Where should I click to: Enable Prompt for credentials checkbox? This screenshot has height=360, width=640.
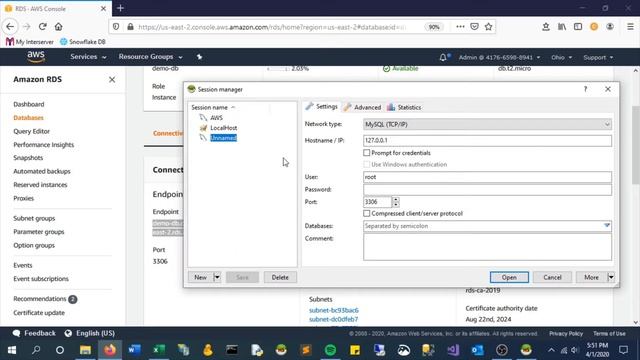367,153
